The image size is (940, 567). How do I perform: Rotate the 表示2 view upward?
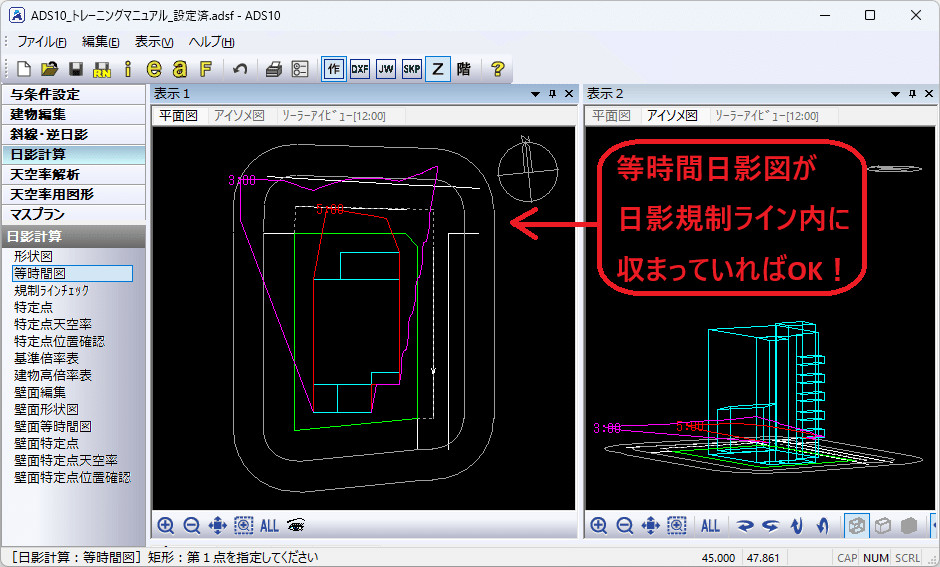[x=797, y=526]
